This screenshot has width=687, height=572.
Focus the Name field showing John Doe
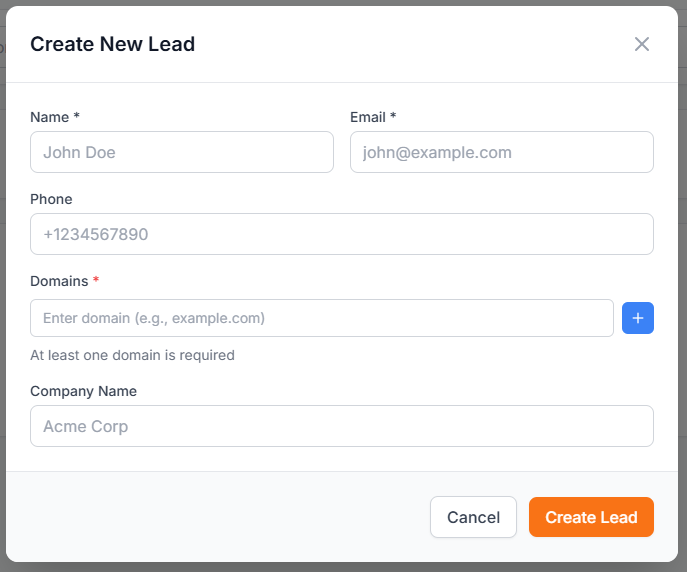click(x=182, y=152)
